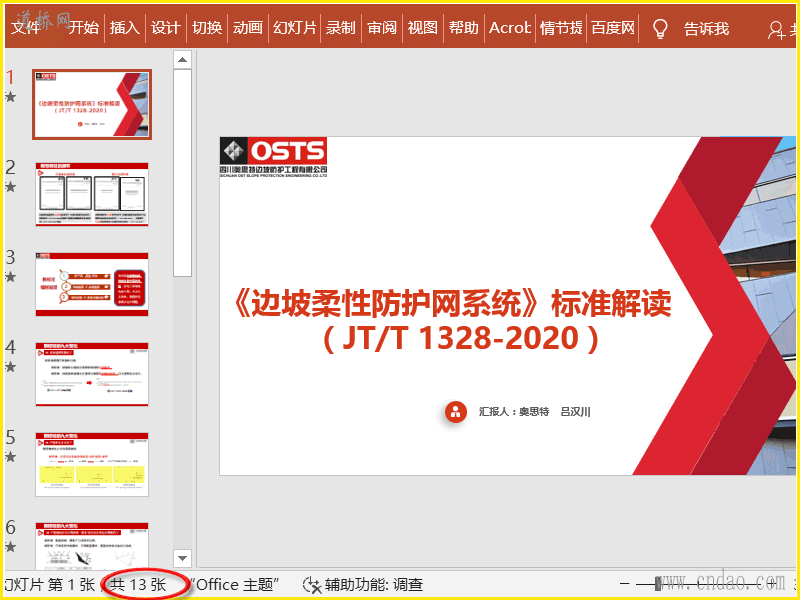Click the 共 13 张 slide count
Screen dimensions: 800x600
[138, 585]
